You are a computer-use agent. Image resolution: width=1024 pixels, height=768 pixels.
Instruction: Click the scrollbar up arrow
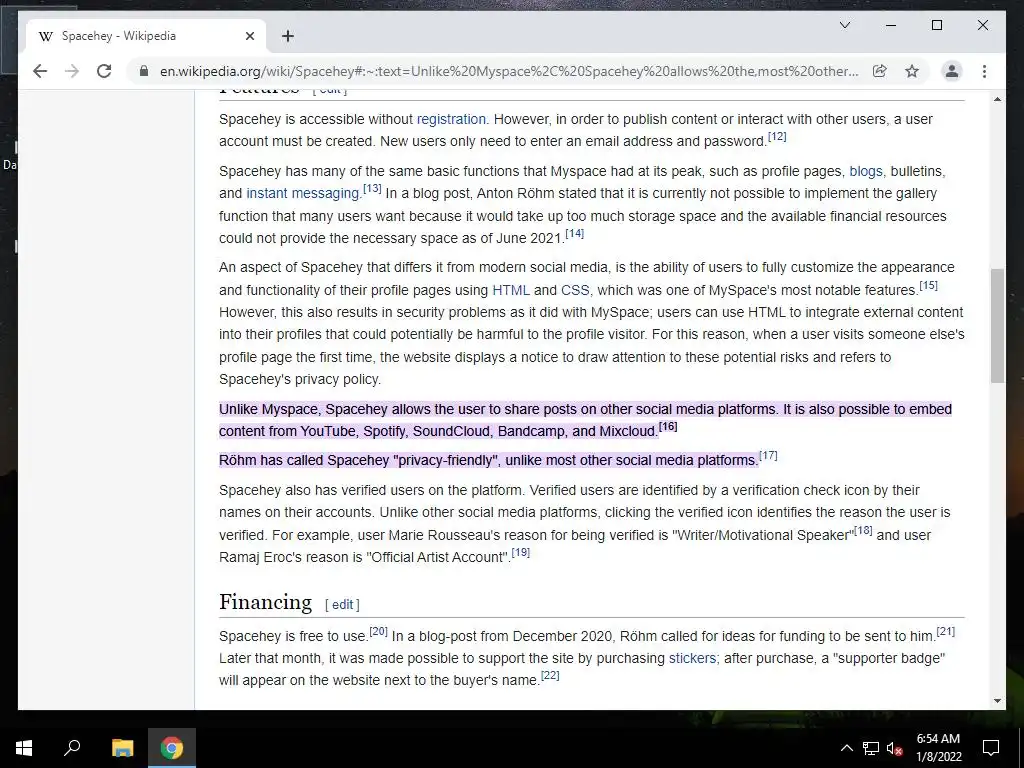tap(997, 99)
